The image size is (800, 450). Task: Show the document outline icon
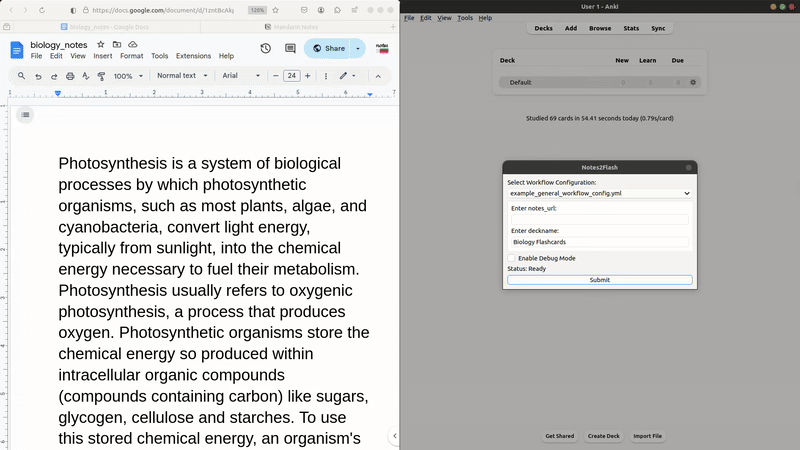pyautogui.click(x=26, y=115)
